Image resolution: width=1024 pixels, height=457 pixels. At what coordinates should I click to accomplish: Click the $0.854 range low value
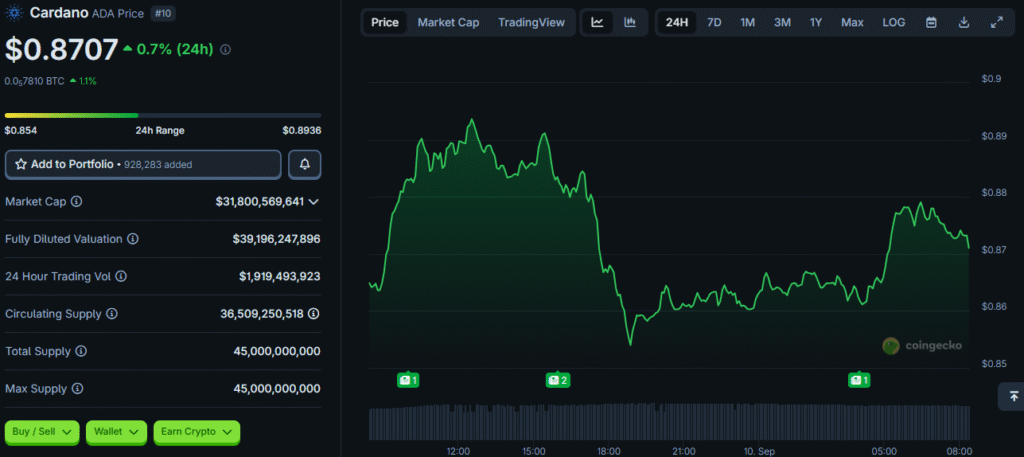(x=21, y=131)
